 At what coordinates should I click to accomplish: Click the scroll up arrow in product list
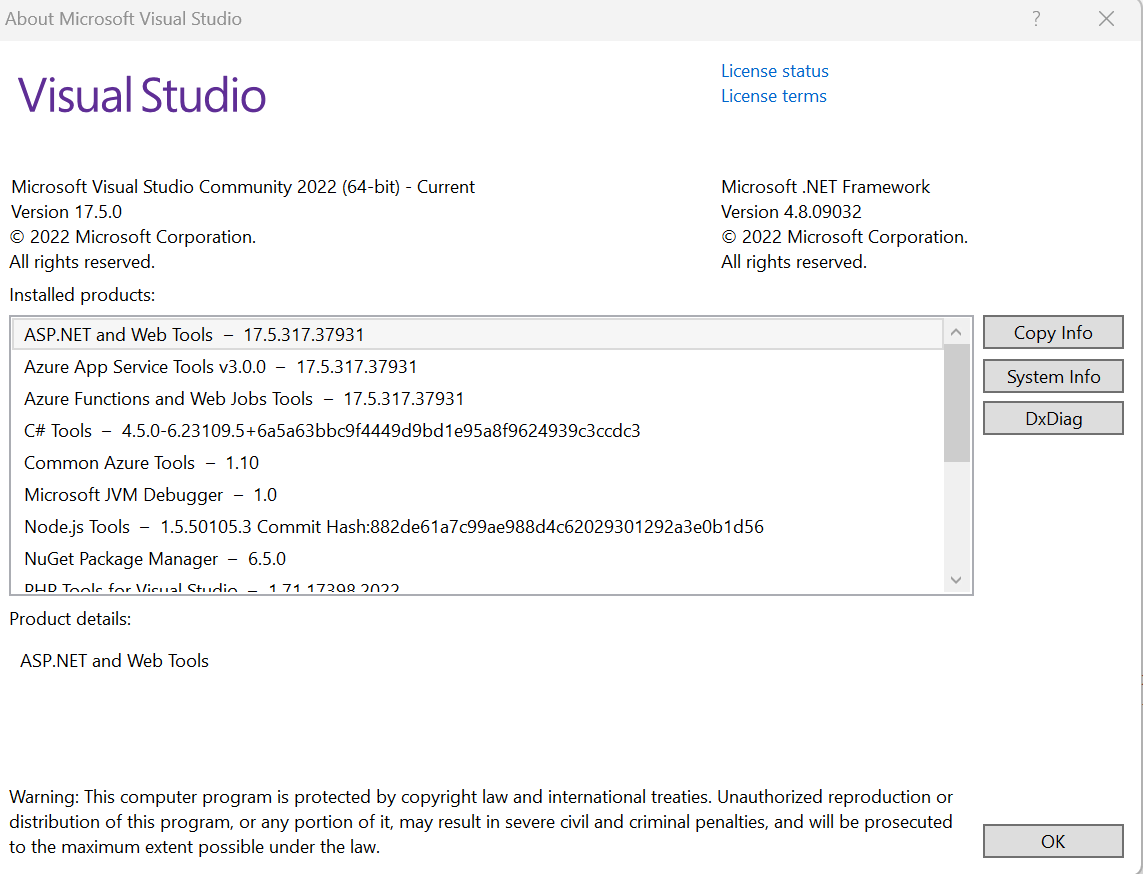956,333
